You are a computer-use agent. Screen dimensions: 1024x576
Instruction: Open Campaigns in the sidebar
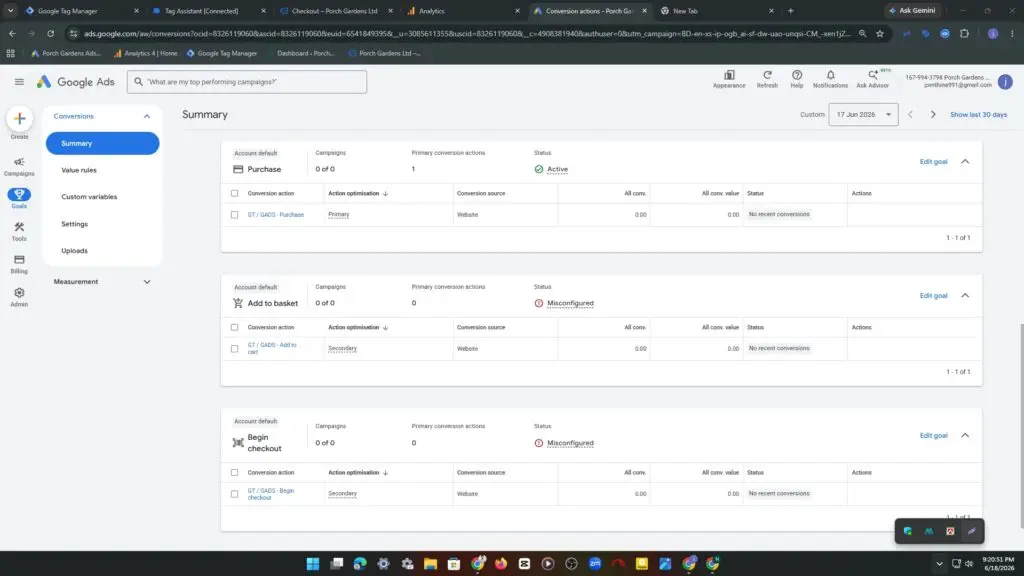tap(19, 167)
